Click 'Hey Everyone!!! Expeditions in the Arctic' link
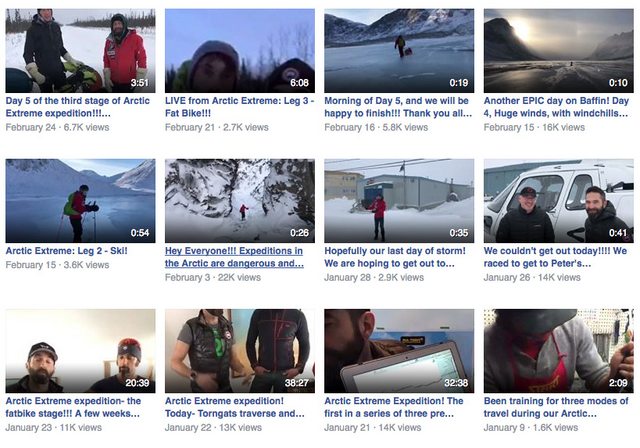640x448 pixels. click(234, 257)
